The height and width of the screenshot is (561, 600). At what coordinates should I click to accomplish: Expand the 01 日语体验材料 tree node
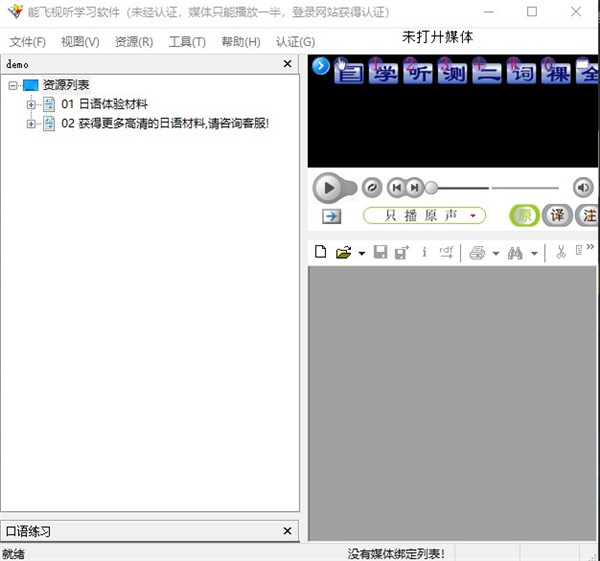(31, 104)
